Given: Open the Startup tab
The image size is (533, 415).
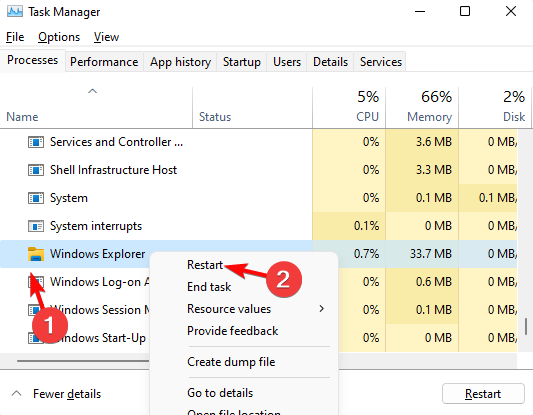Looking at the screenshot, I should [242, 62].
